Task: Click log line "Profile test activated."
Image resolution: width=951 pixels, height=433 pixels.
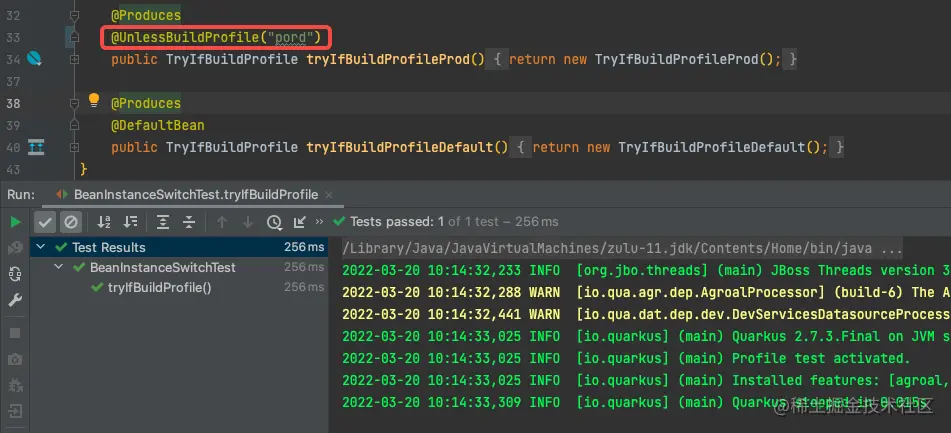Action: pos(627,358)
